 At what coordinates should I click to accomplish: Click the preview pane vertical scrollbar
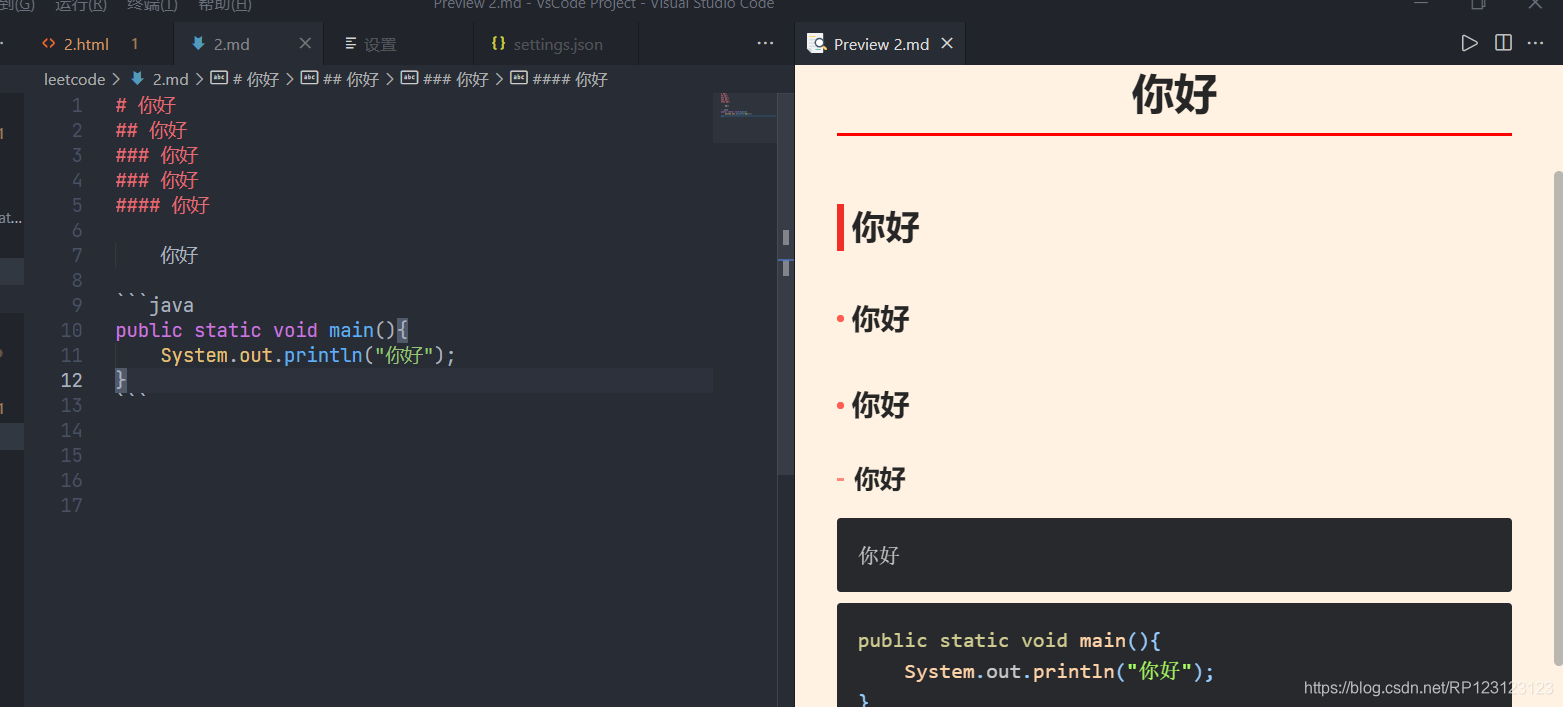[x=1557, y=417]
